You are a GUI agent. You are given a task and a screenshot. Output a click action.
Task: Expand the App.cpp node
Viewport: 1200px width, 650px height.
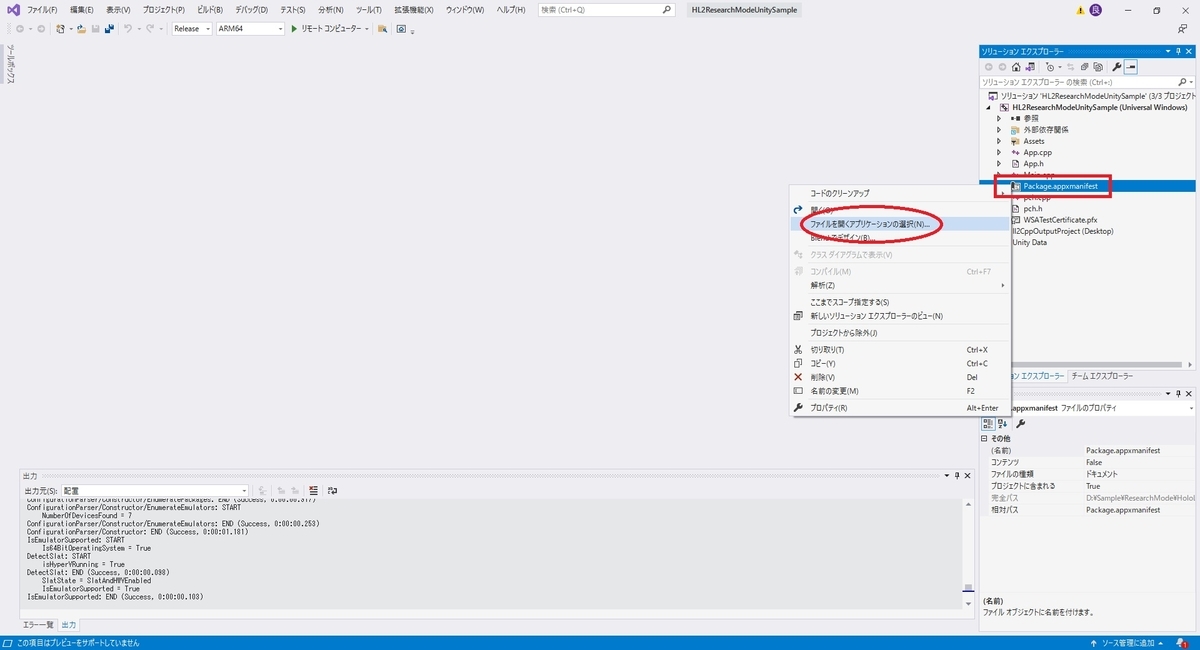click(998, 153)
